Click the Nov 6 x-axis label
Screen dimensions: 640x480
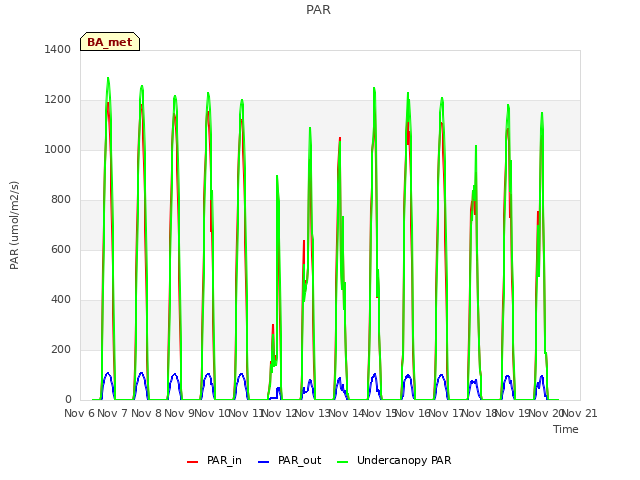click(x=79, y=413)
